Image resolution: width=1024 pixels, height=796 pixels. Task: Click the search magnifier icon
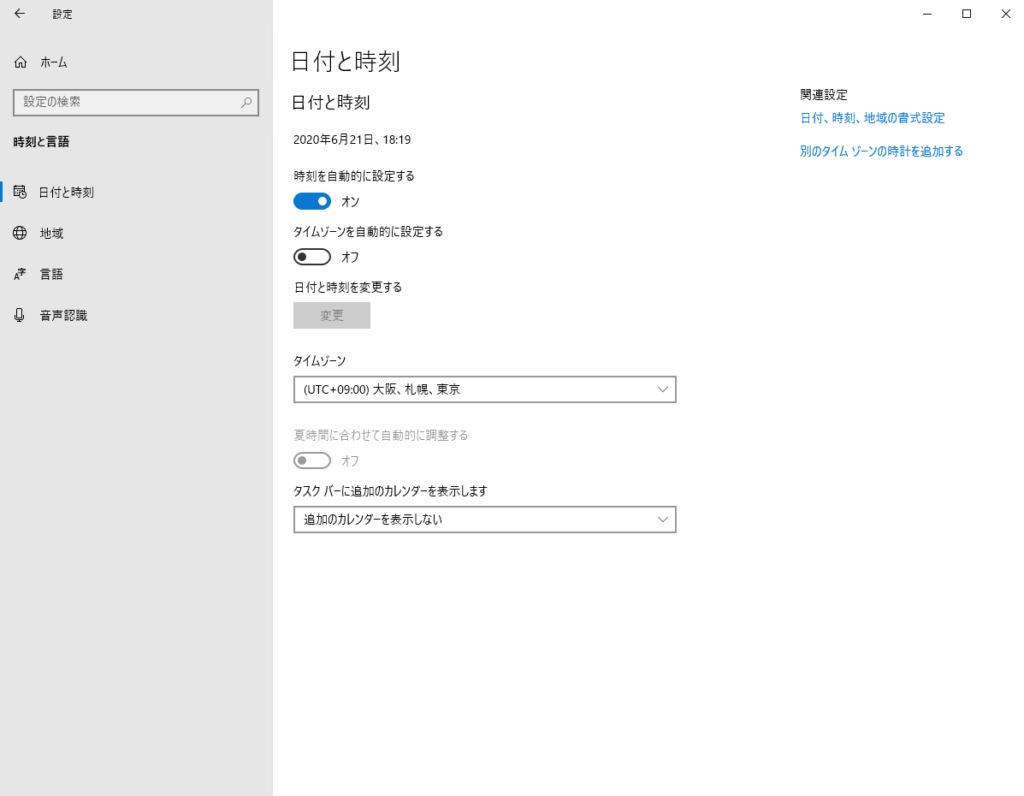[246, 103]
